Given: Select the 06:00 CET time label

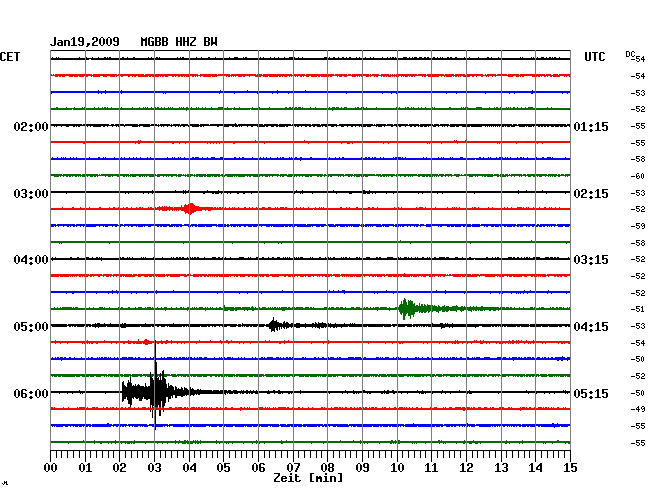Looking at the screenshot, I should [x=31, y=393].
